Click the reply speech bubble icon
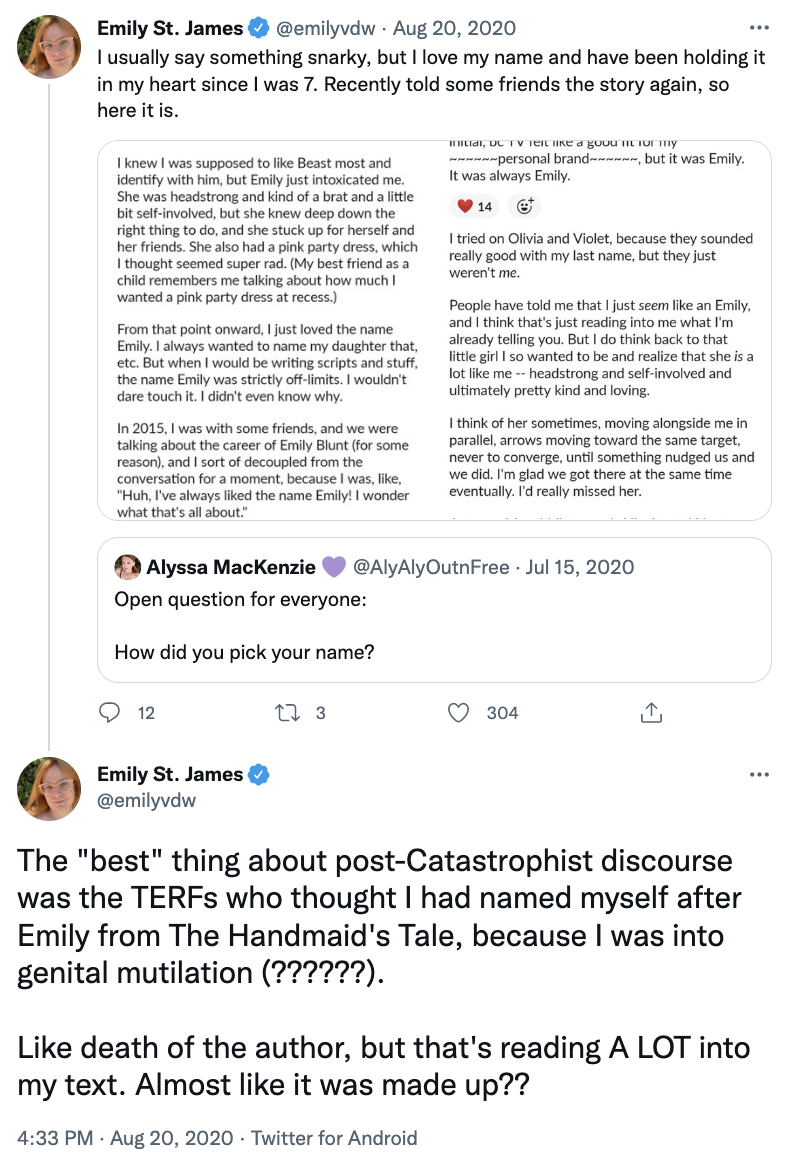Screen dimensions: 790x1168 coord(111,712)
